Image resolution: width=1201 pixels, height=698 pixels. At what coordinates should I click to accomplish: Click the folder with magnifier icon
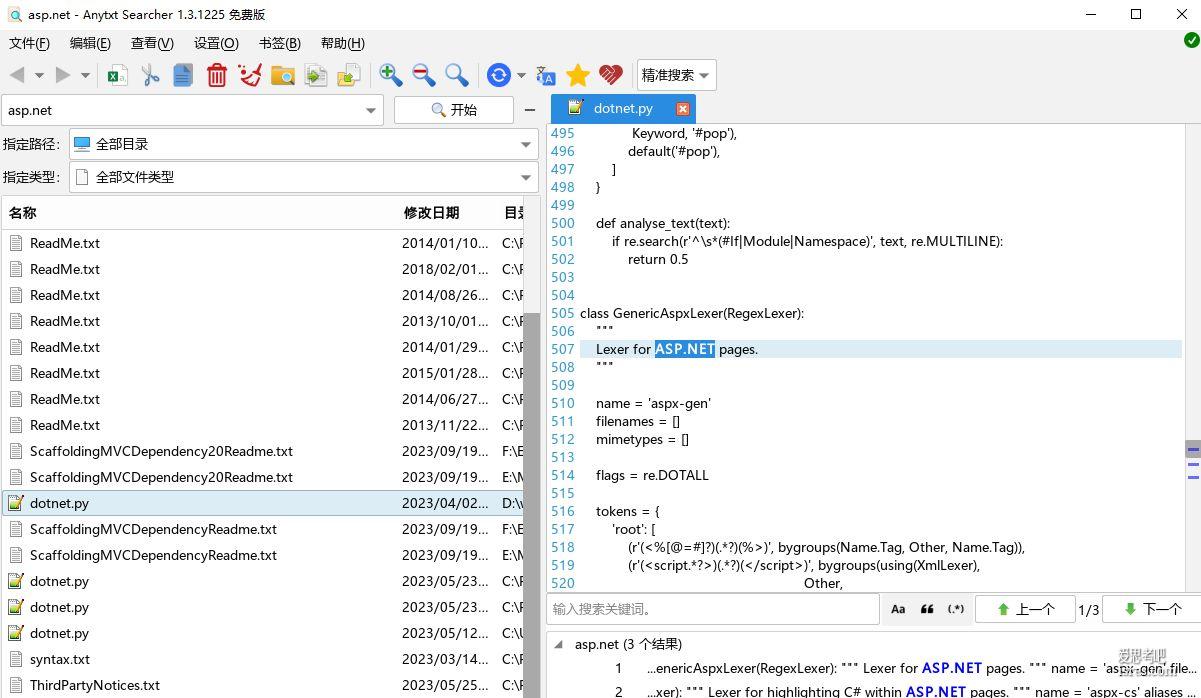[x=283, y=75]
